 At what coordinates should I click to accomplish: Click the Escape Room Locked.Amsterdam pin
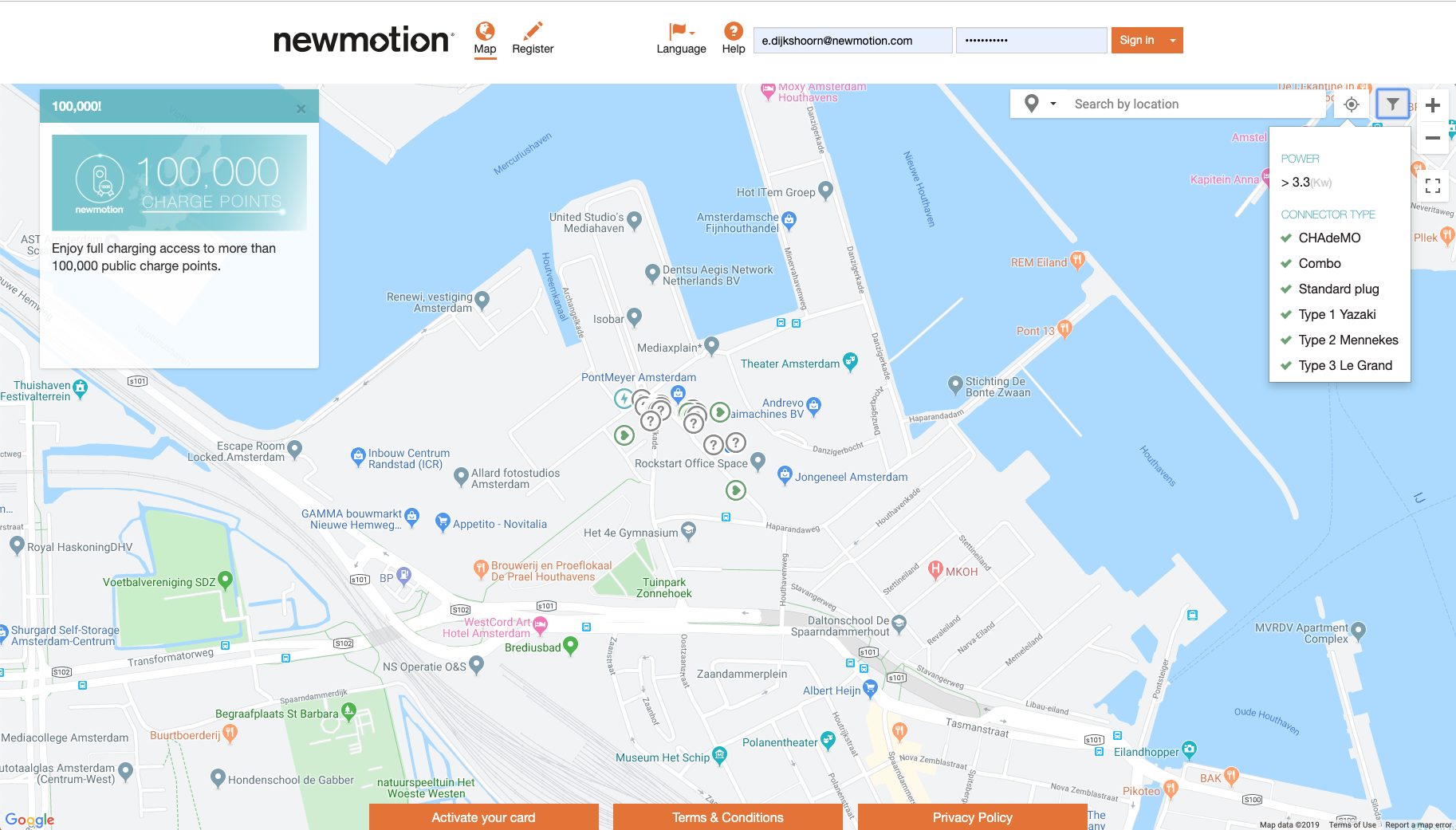point(294,450)
